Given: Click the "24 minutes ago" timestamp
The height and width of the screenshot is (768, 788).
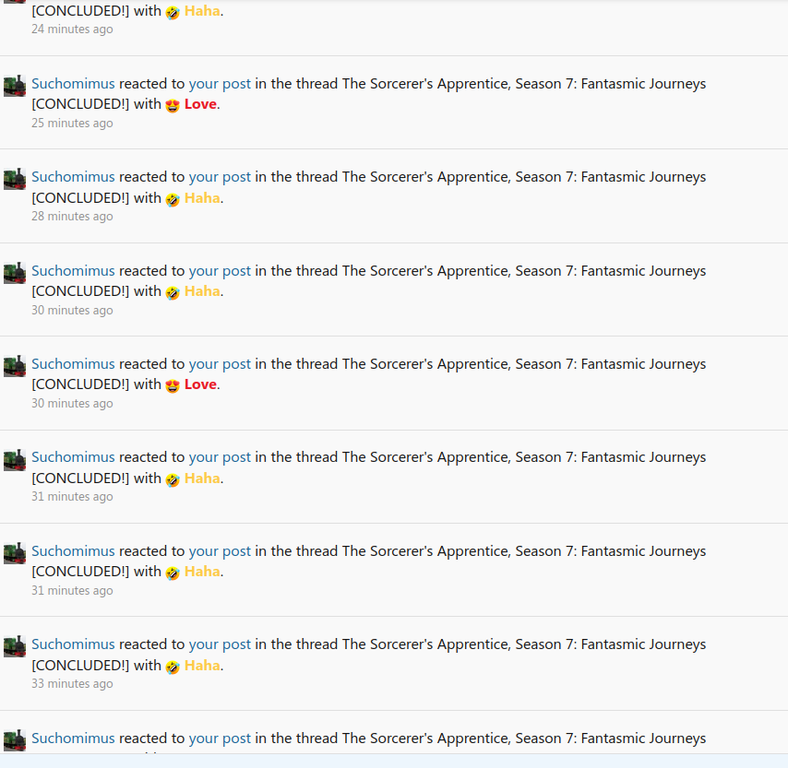Looking at the screenshot, I should pyautogui.click(x=72, y=29).
